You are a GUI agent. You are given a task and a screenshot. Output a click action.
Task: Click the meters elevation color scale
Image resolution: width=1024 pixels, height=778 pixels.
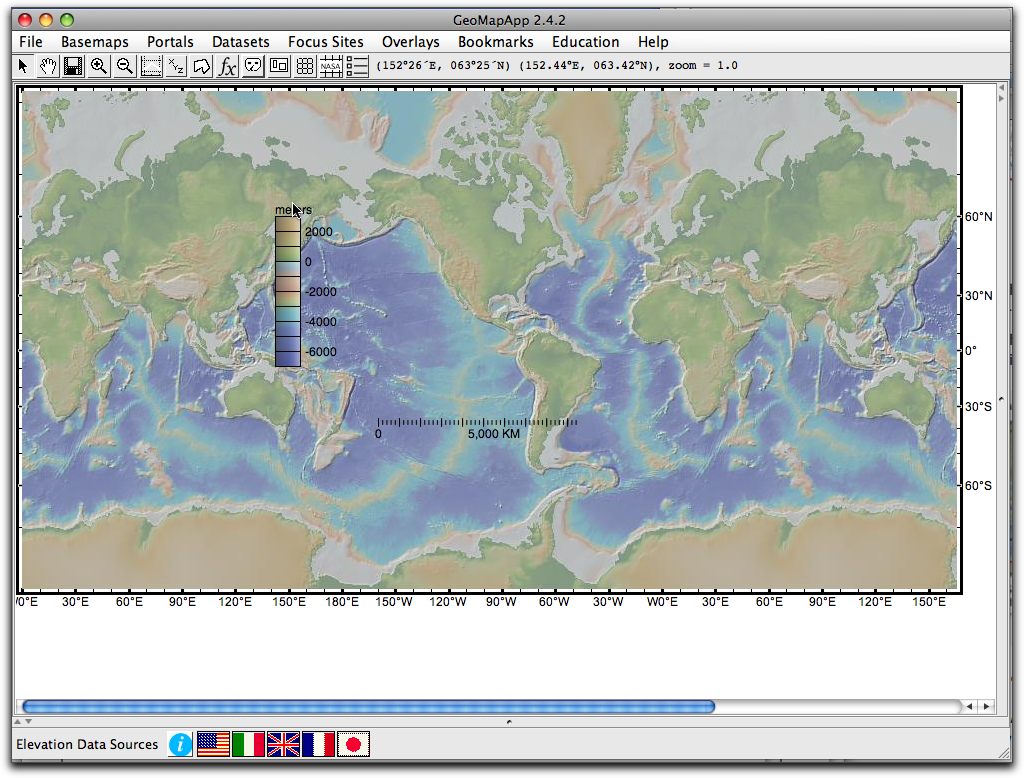click(x=287, y=290)
